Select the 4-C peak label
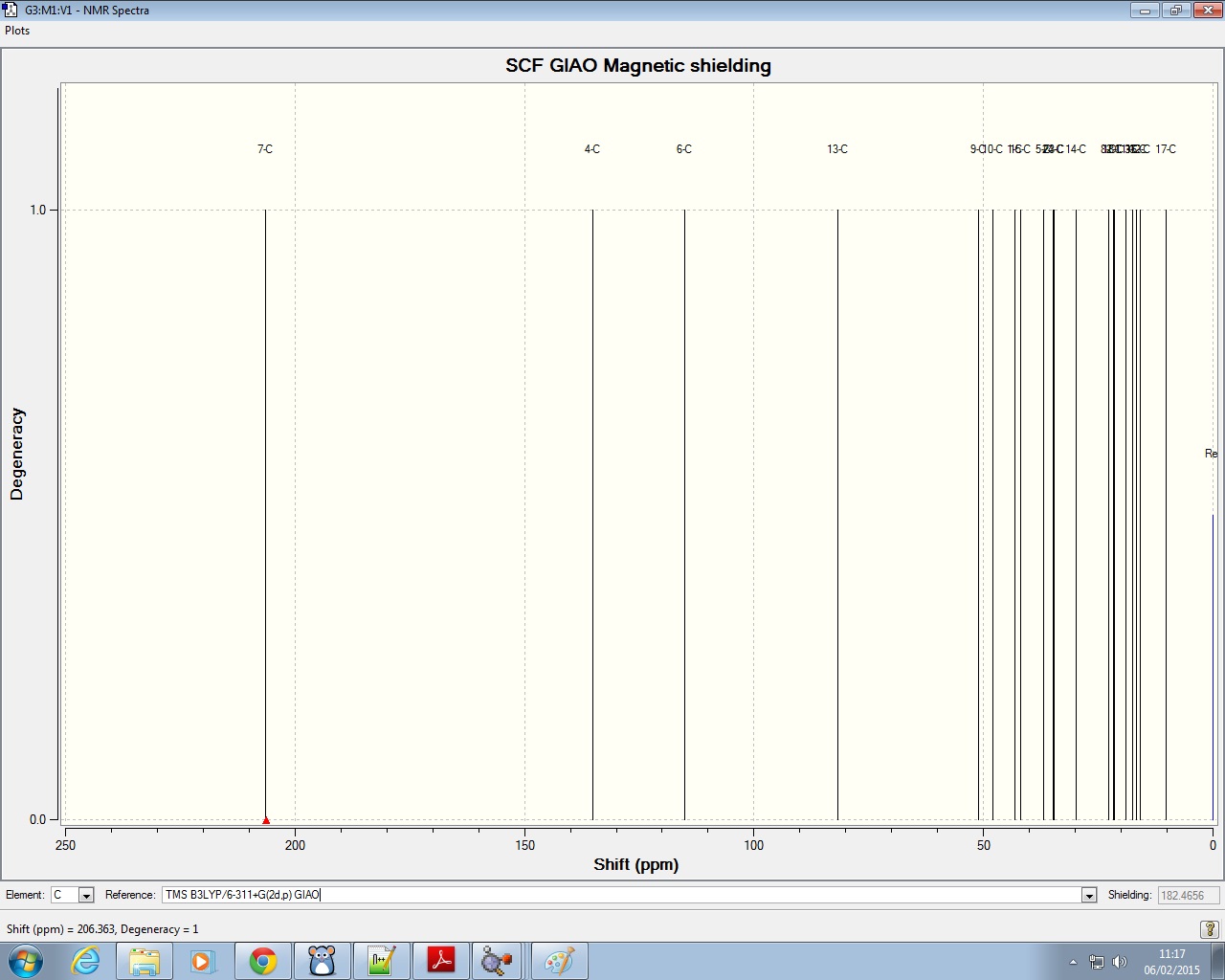The height and width of the screenshot is (980, 1225). click(x=592, y=149)
